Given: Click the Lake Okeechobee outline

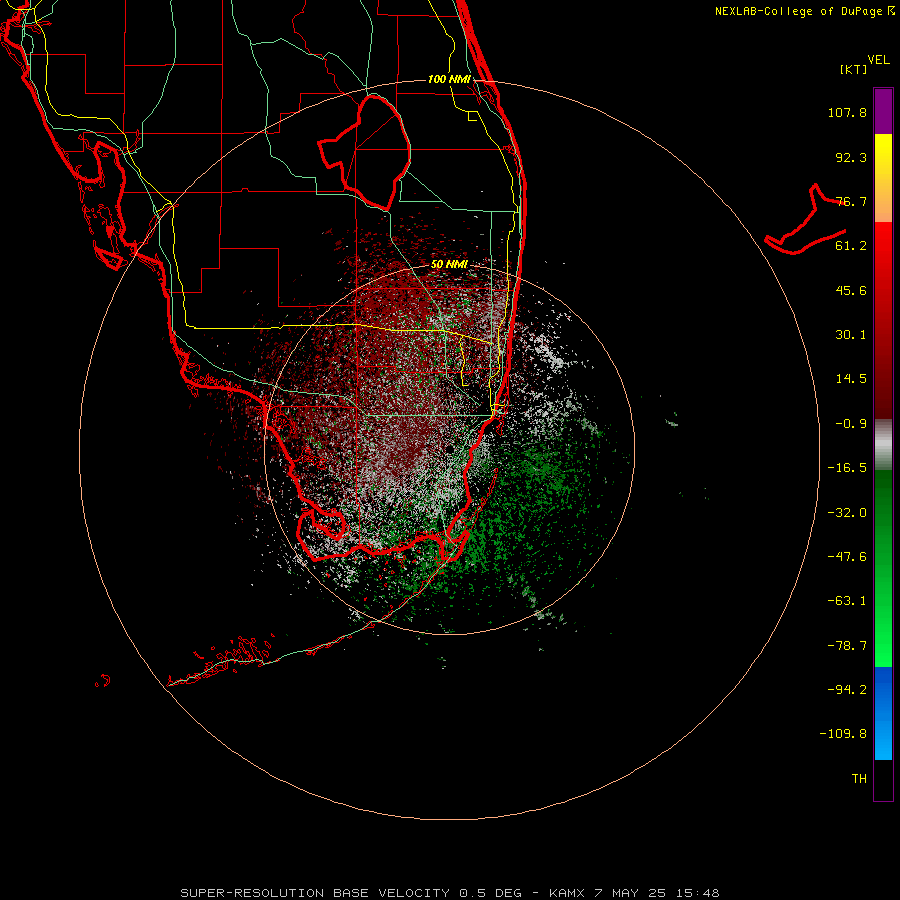Looking at the screenshot, I should point(364,152).
